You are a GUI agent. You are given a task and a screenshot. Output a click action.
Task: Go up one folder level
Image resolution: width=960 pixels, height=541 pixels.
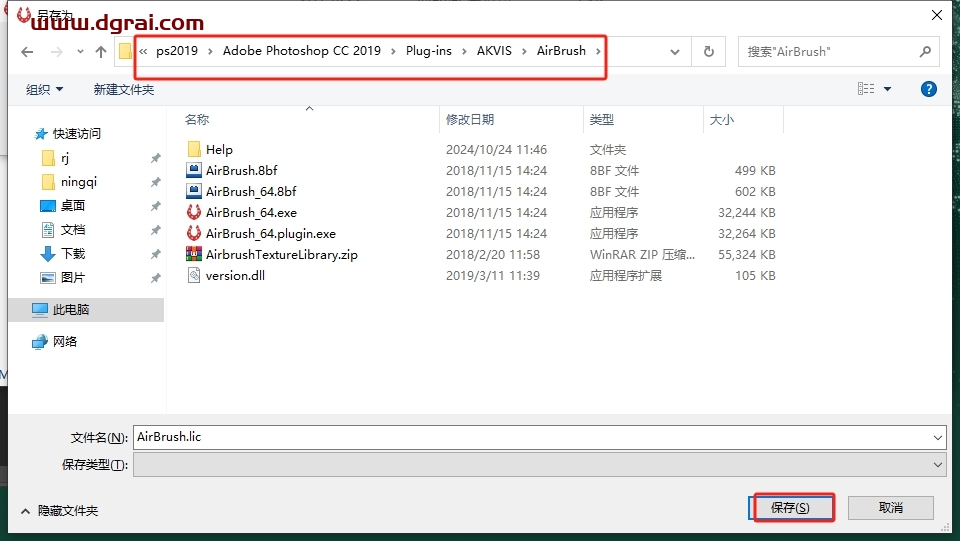pos(101,52)
